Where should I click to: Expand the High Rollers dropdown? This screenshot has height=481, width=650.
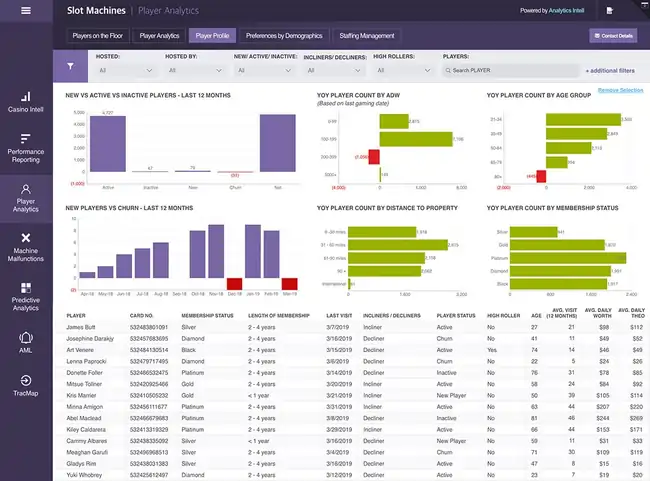[403, 71]
